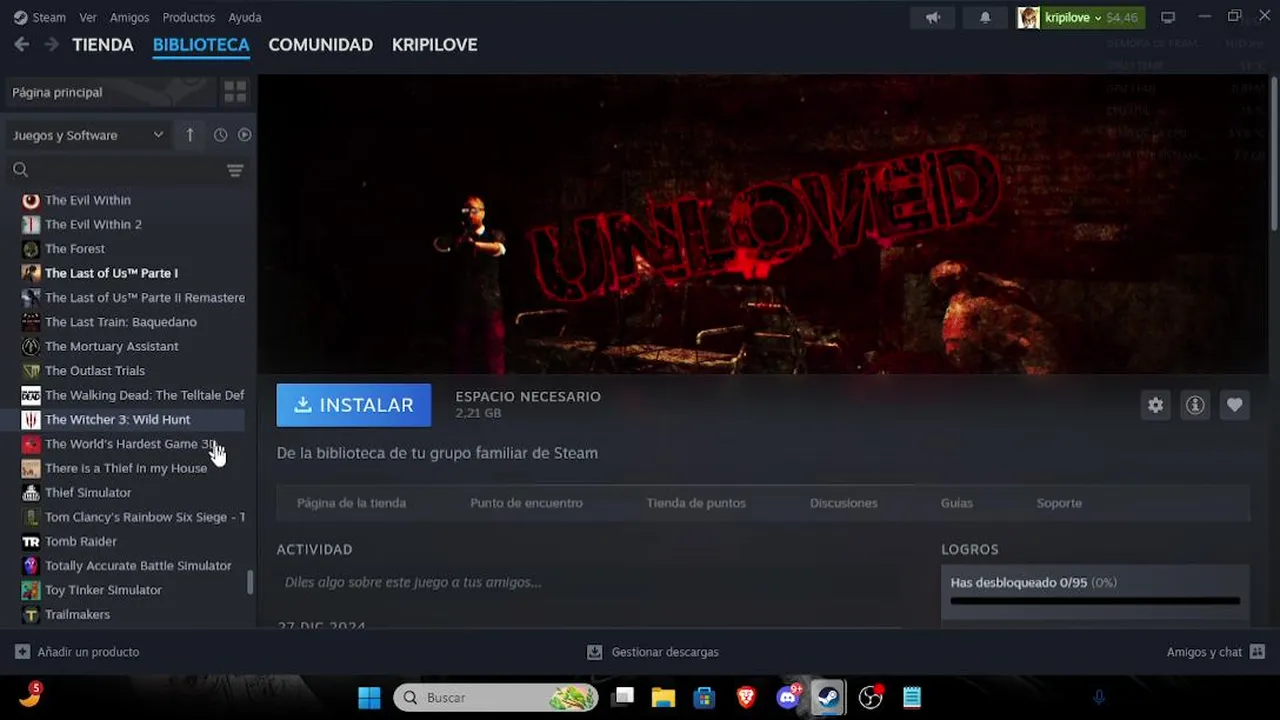This screenshot has height=720, width=1280.
Task: Go to the TIENDA tab
Action: tap(103, 45)
